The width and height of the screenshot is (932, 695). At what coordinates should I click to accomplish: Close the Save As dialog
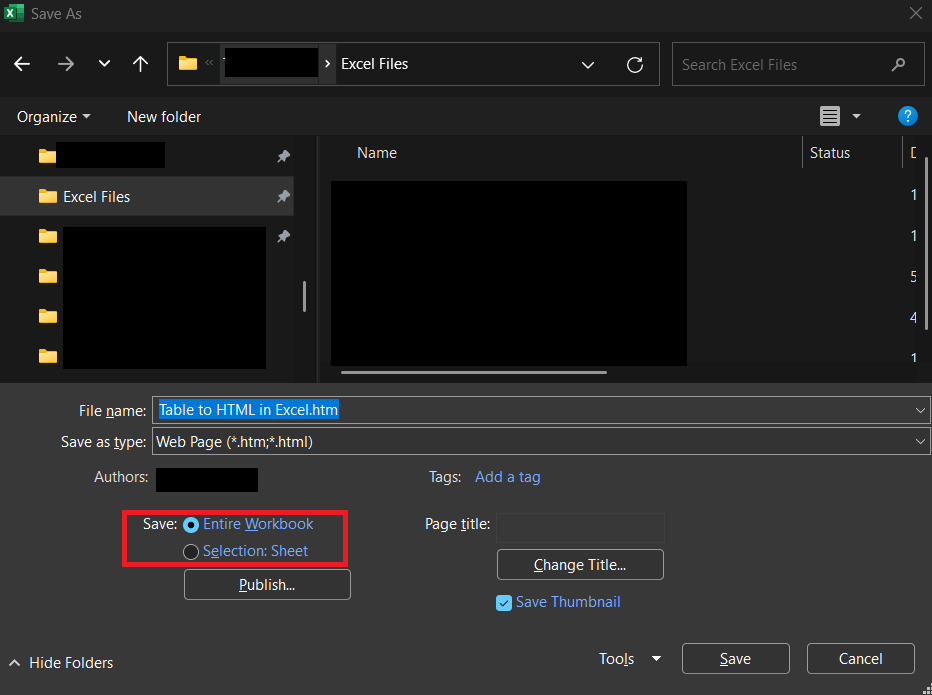(x=915, y=13)
